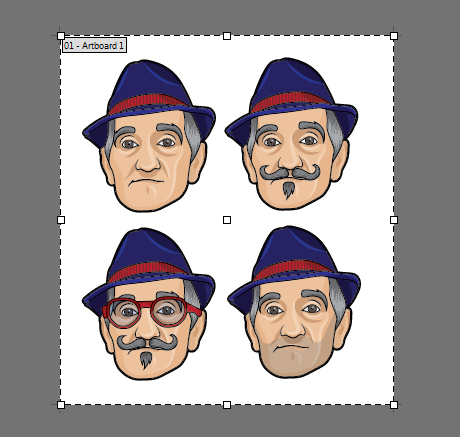Click the '01 - Artboard 1' name label
460x437 pixels.
(94, 45)
